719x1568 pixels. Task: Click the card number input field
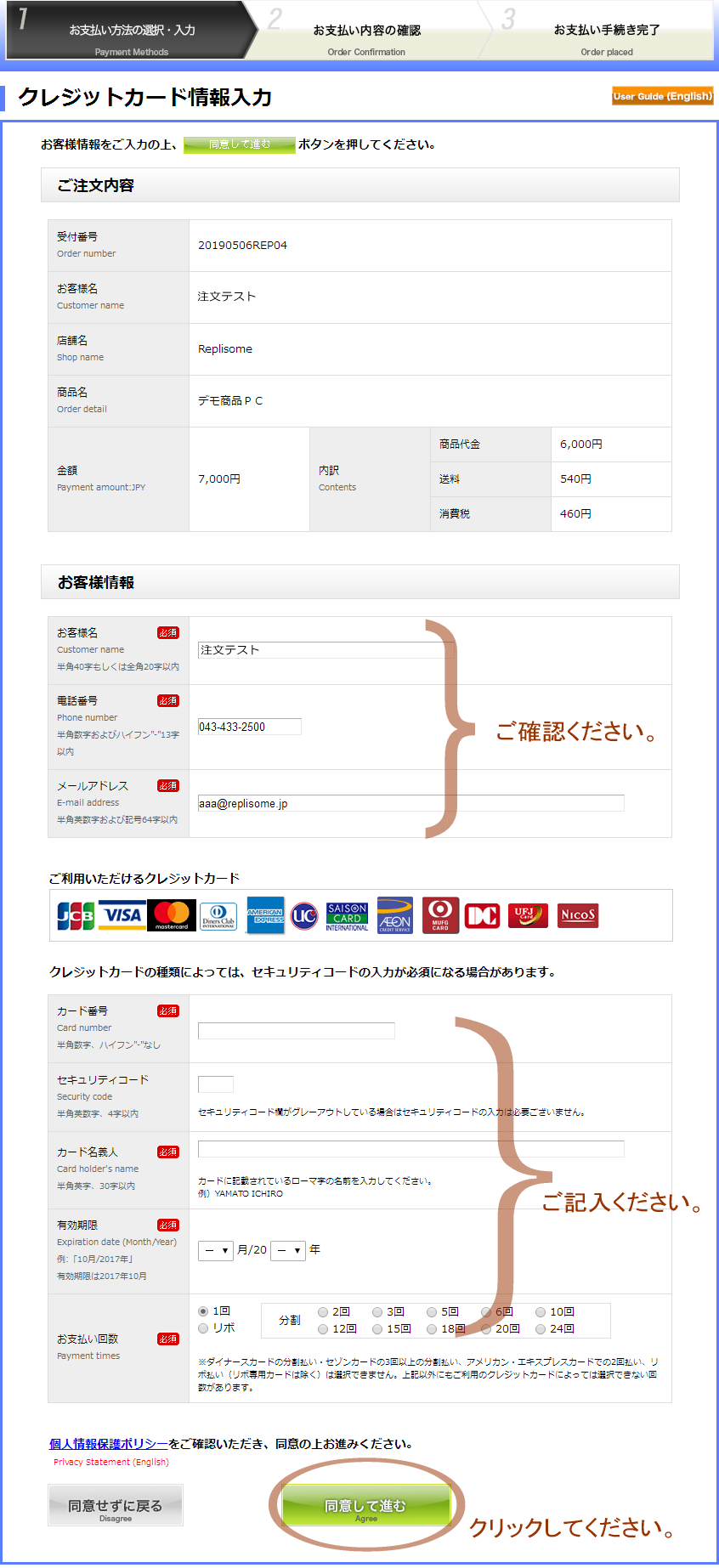click(296, 1030)
